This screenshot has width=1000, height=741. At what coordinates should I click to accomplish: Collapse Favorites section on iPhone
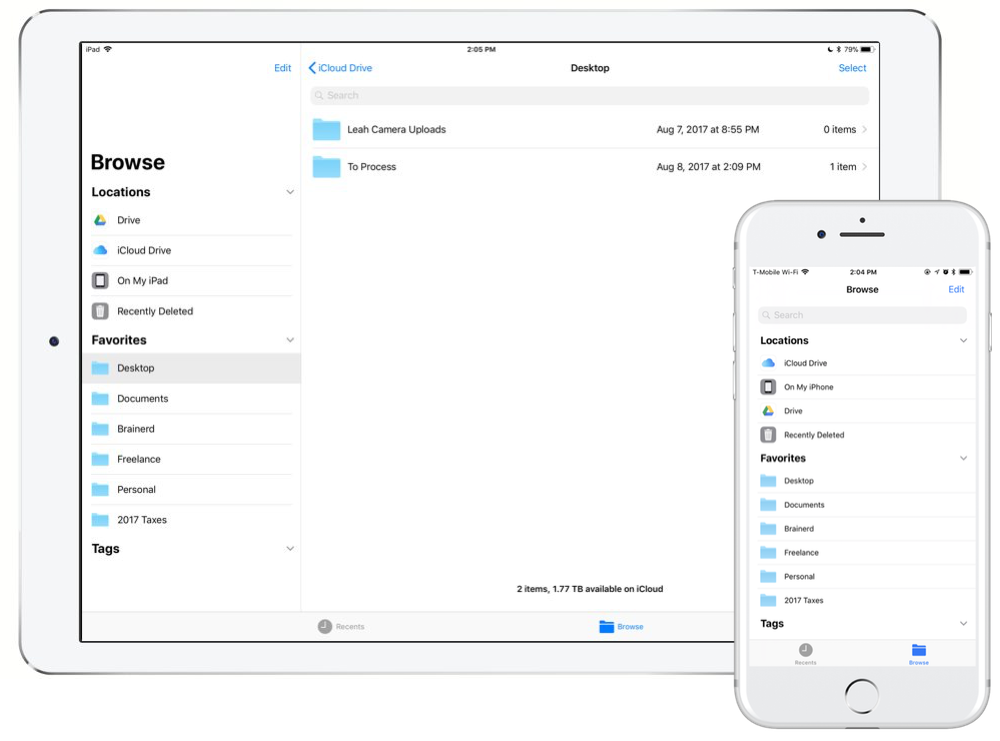click(964, 458)
